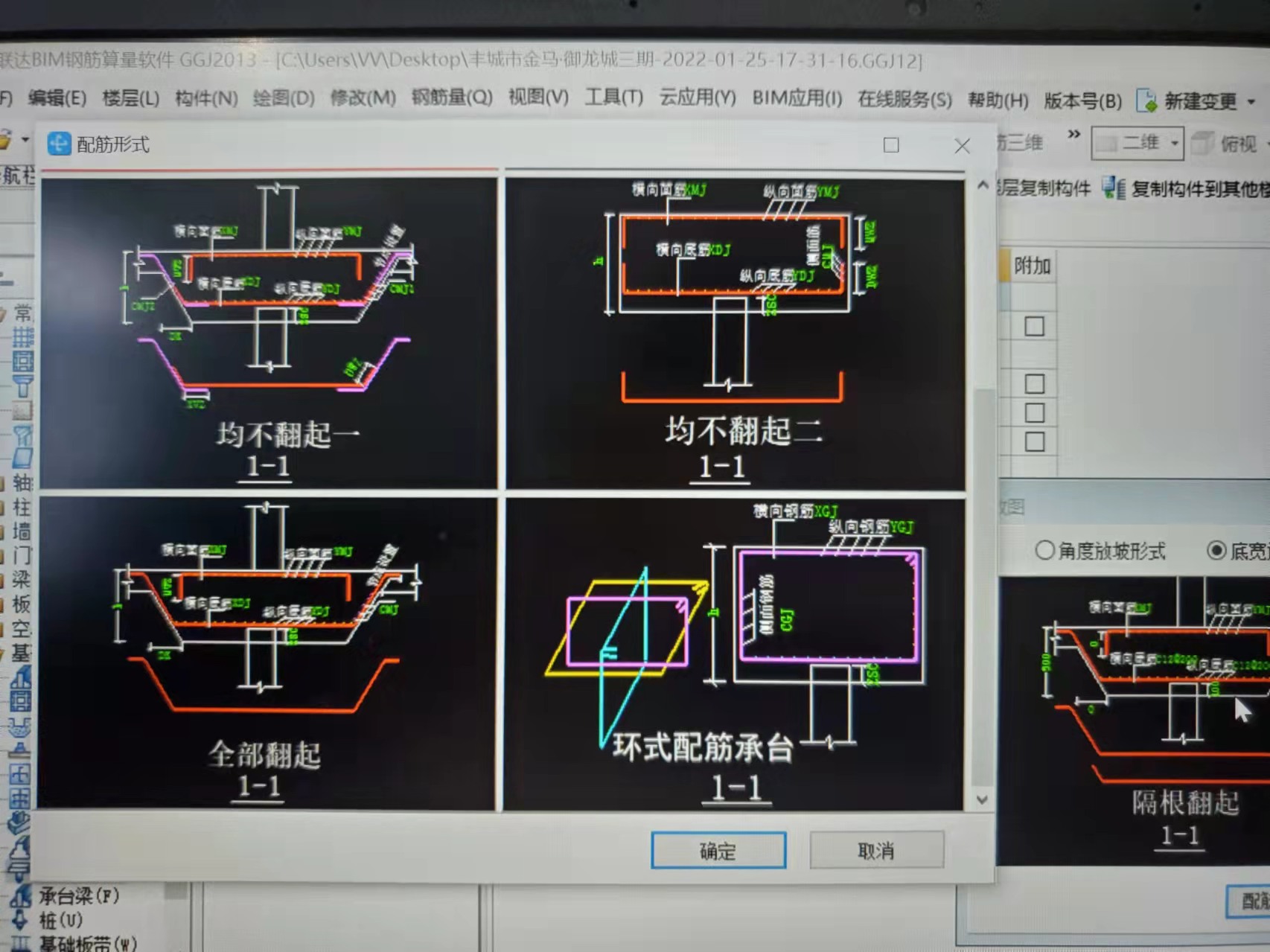Screen dimensions: 1270x952
Task: Cancel the dialog with 取消
Action: click(x=876, y=850)
